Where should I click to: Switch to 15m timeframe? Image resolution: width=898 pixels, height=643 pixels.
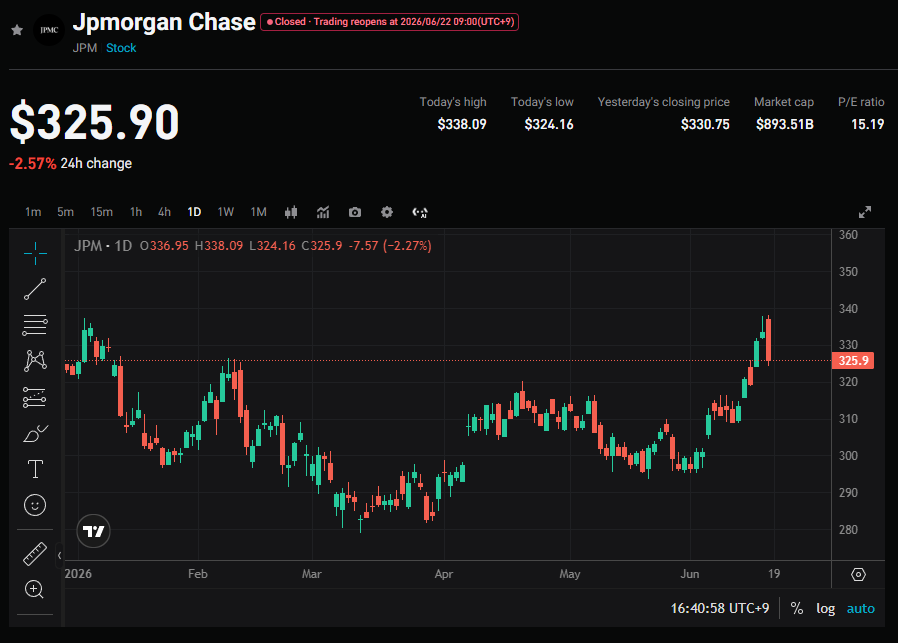coord(101,212)
